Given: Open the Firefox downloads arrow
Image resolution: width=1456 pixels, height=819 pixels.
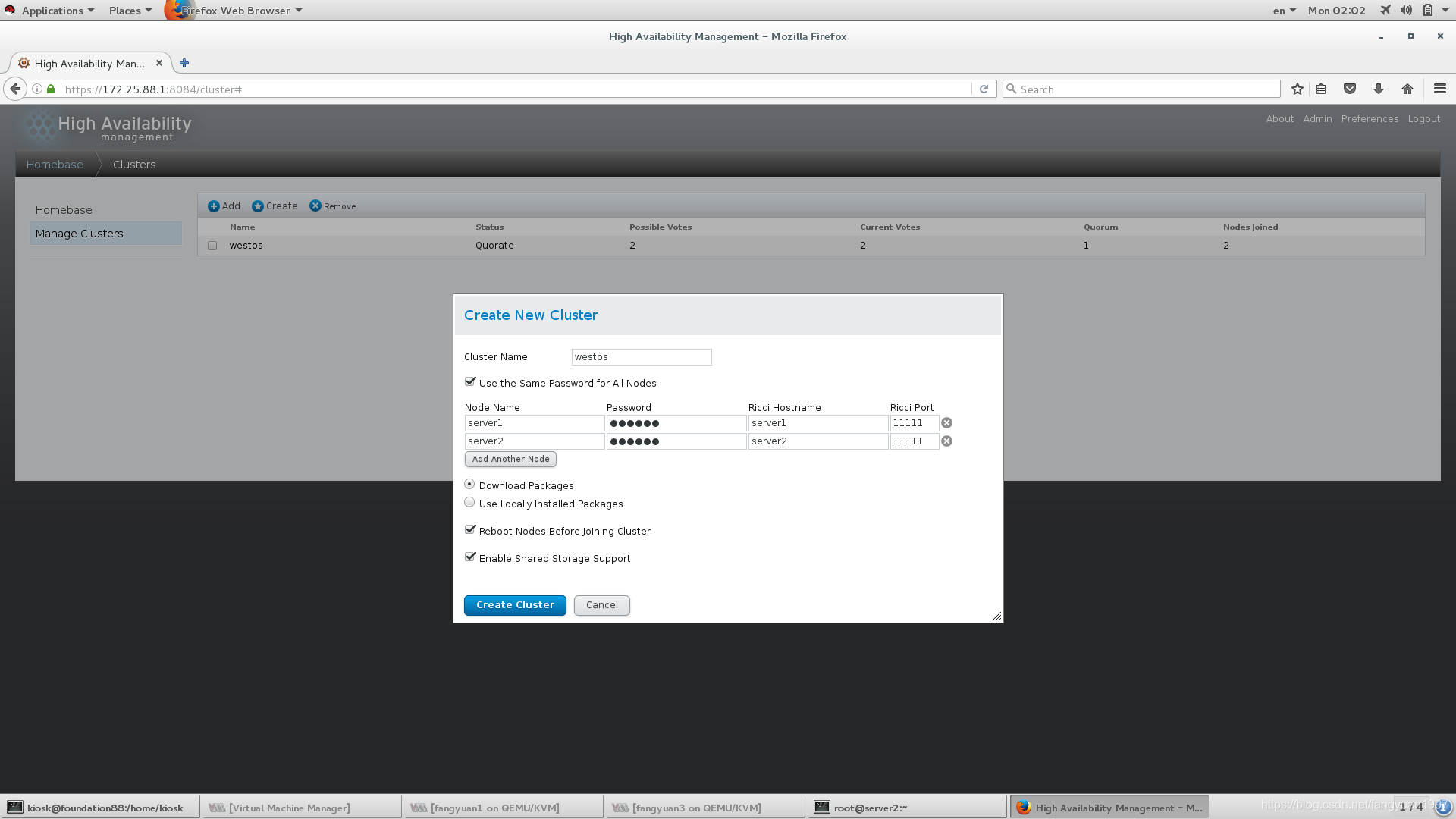Looking at the screenshot, I should (x=1379, y=89).
